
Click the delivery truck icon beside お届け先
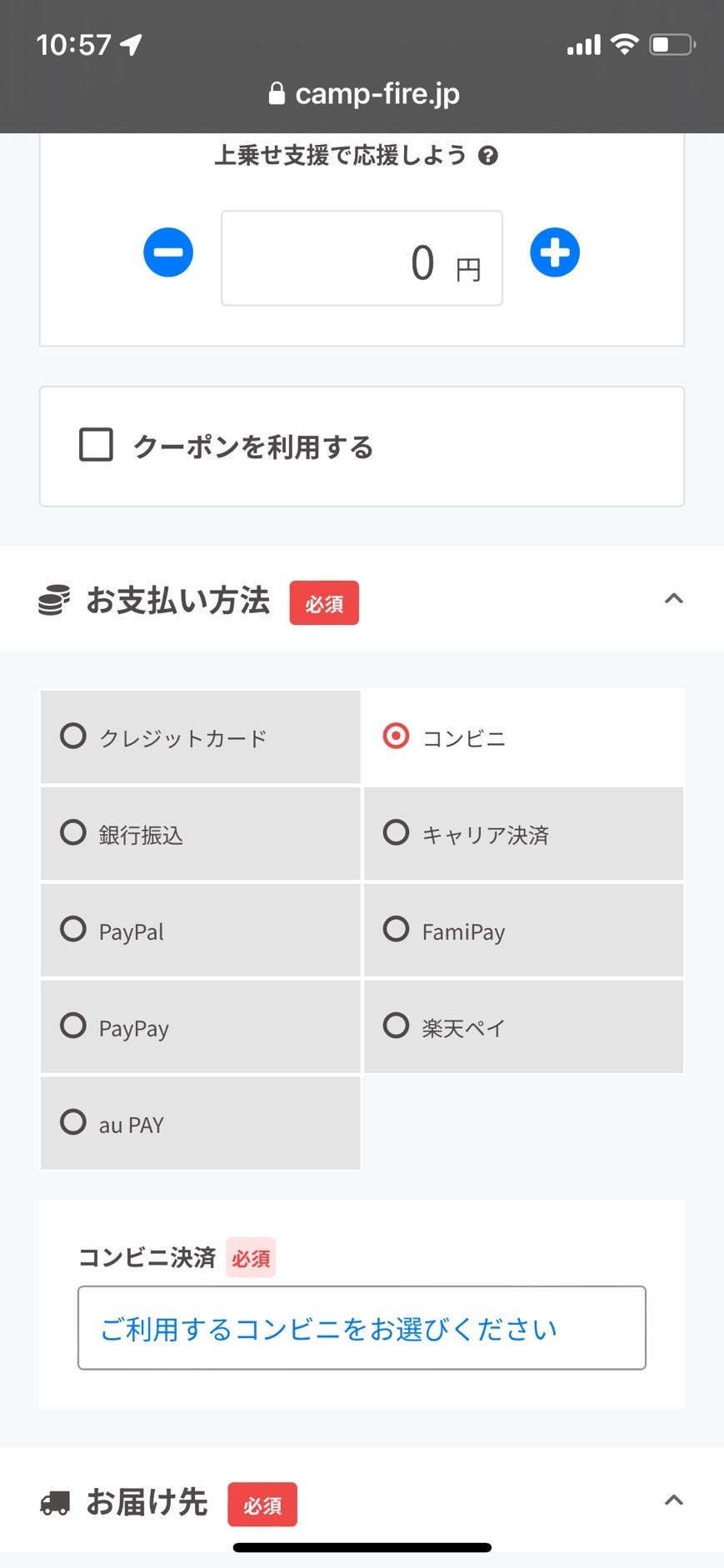pyautogui.click(x=55, y=1502)
